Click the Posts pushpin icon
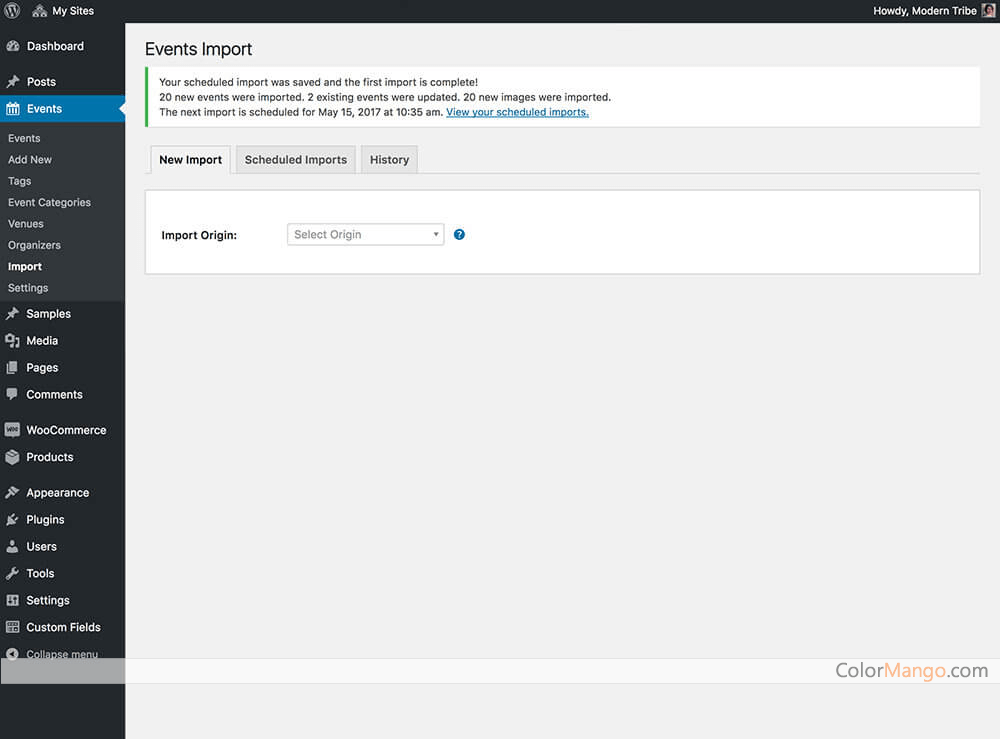This screenshot has height=739, width=1000. coord(12,82)
